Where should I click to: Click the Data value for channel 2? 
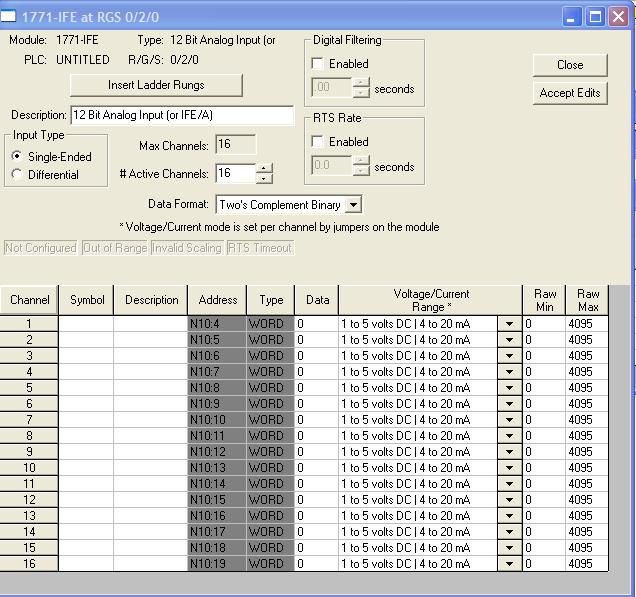coord(317,339)
